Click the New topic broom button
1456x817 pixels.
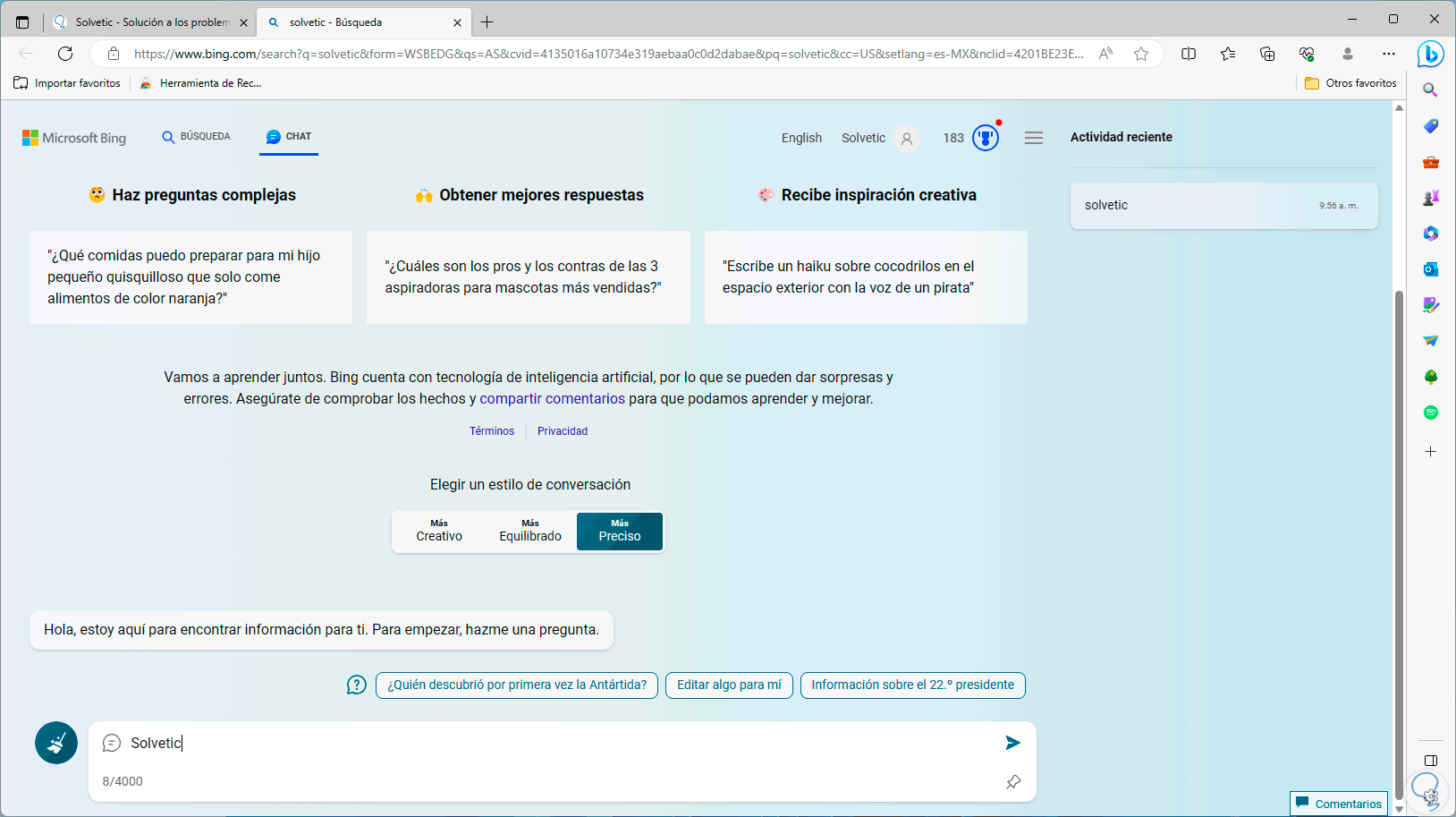(x=56, y=743)
